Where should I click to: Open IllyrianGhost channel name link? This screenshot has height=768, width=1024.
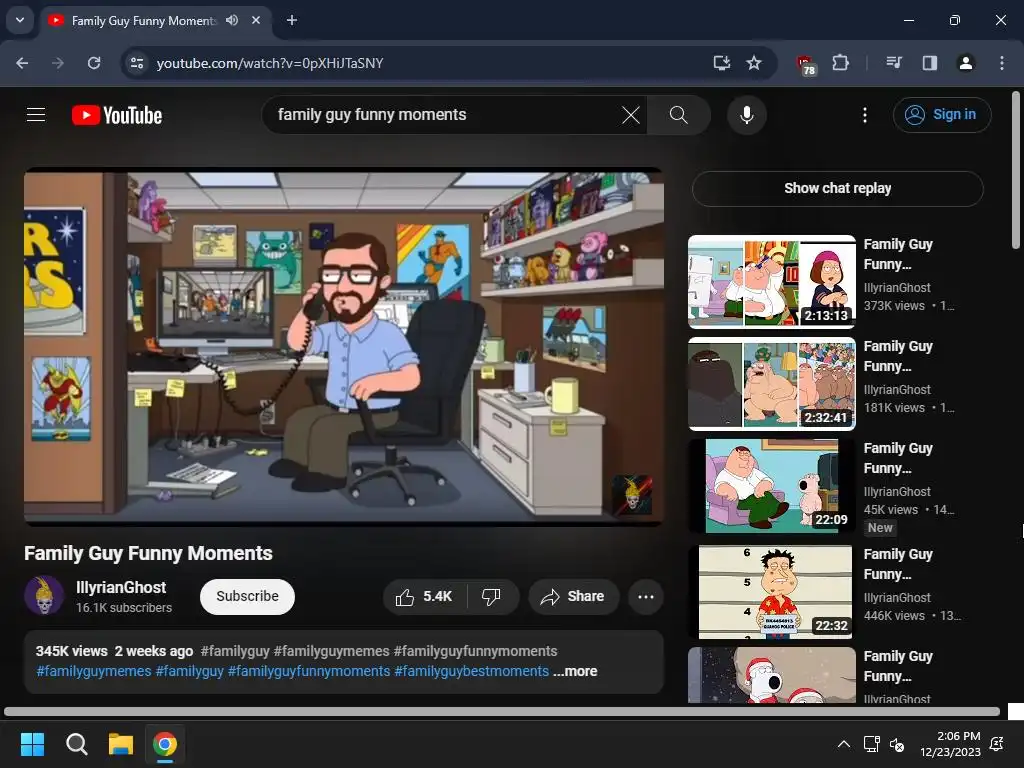121,588
